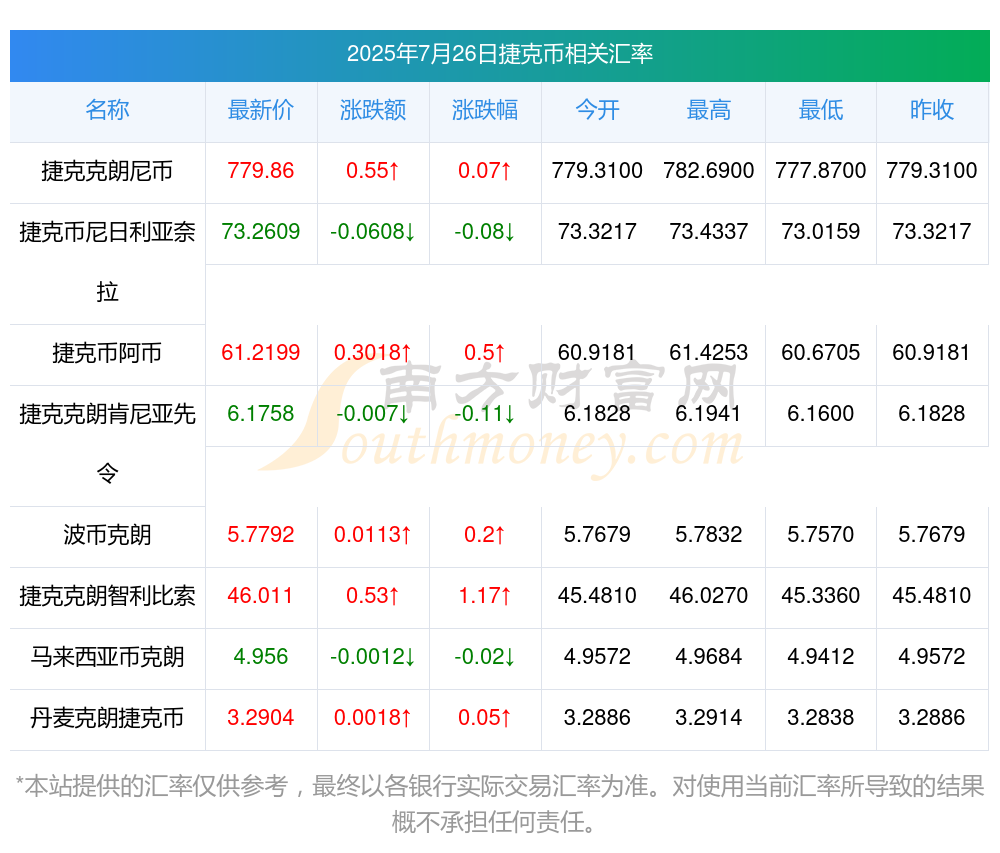This screenshot has width=1000, height=853.
Task: Select the 最低 column header
Action: tap(821, 110)
